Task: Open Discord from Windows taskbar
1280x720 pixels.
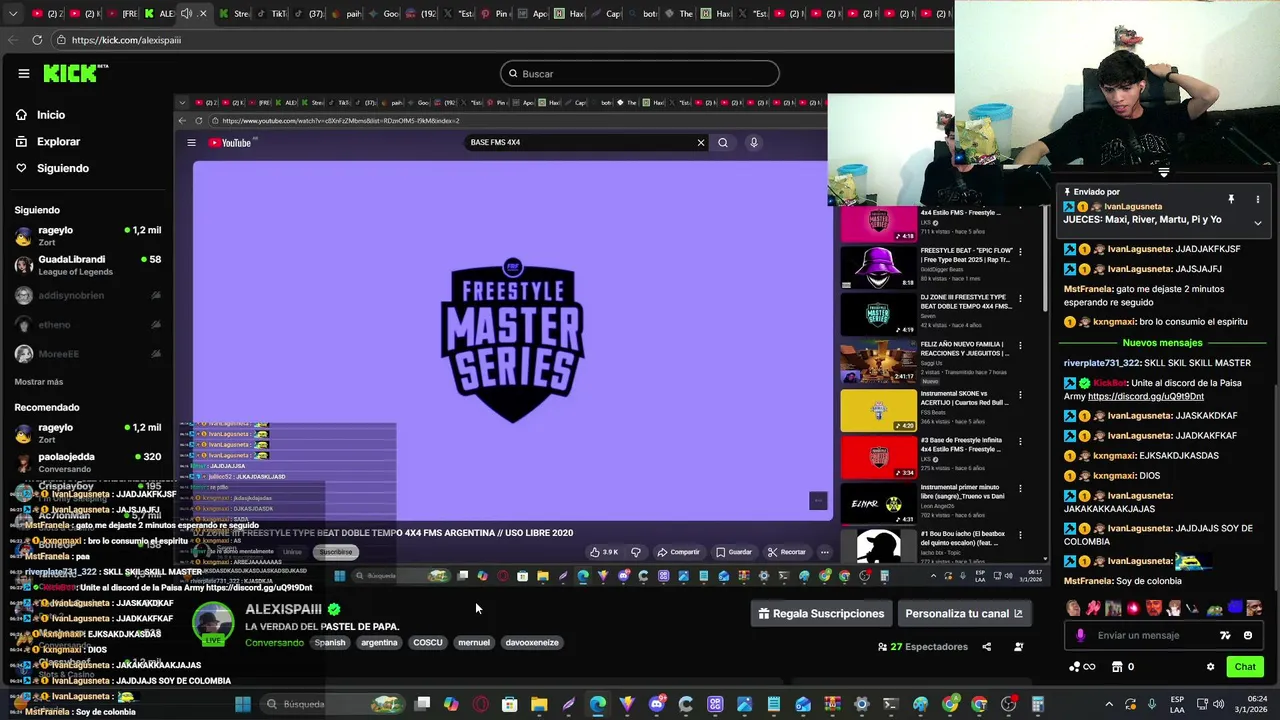Action: (x=656, y=704)
